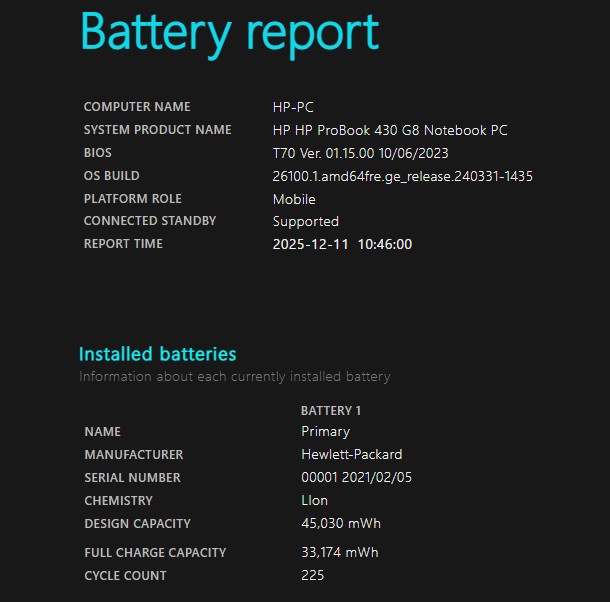Click the design capacity 45,030 mWh value

[x=340, y=523]
